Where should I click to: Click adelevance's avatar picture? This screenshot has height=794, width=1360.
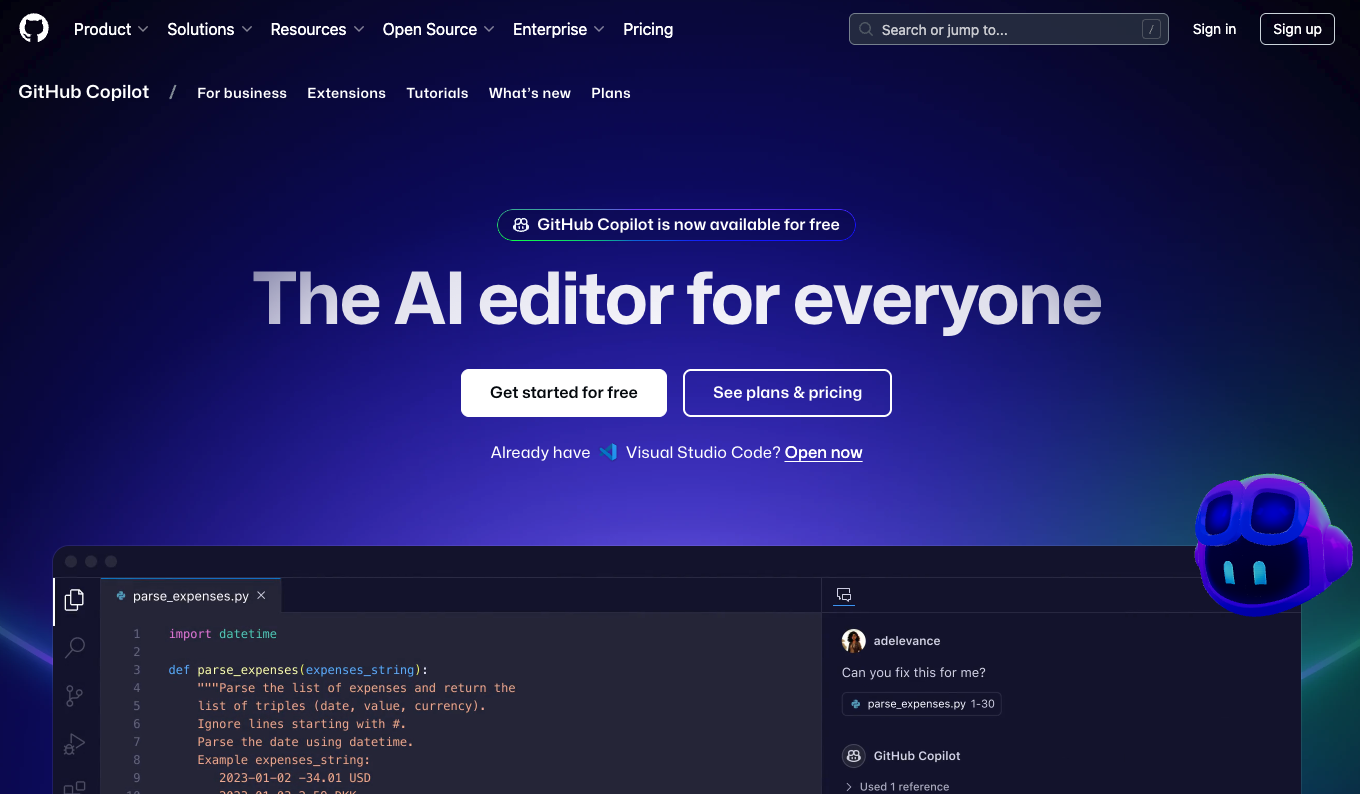853,641
